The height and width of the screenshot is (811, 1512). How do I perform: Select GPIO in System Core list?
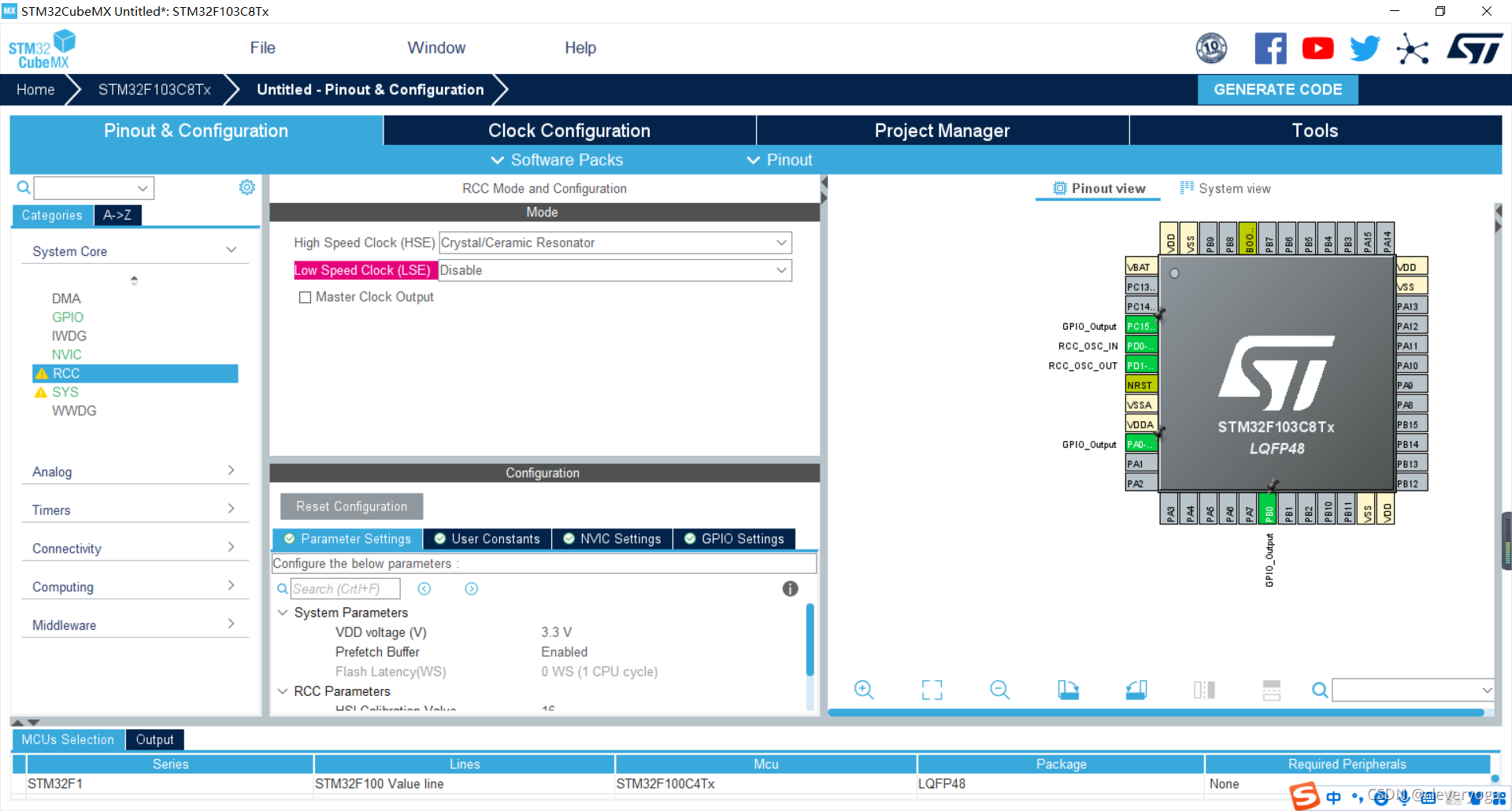click(68, 317)
